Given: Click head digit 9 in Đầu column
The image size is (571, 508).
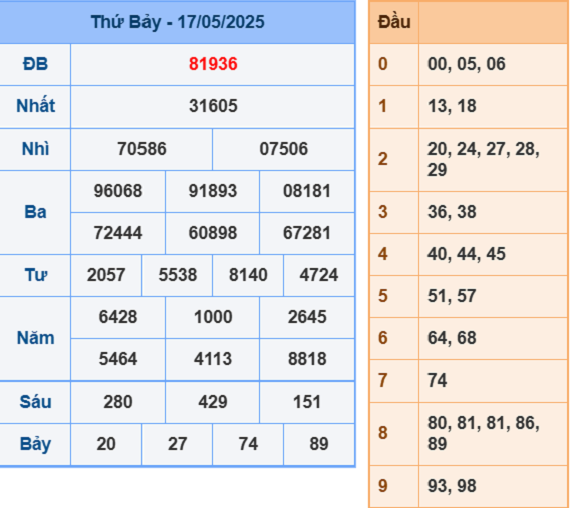Looking at the screenshot, I should coord(382,486).
